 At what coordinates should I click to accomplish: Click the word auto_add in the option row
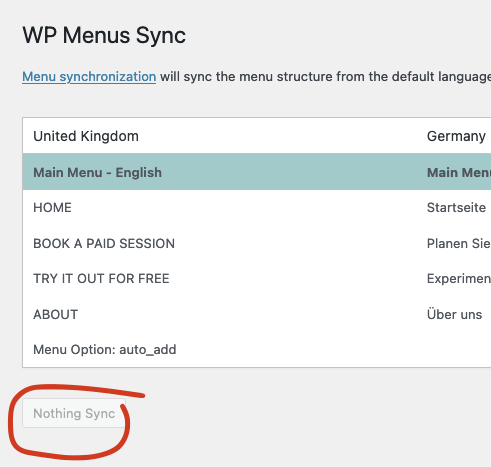click(148, 350)
